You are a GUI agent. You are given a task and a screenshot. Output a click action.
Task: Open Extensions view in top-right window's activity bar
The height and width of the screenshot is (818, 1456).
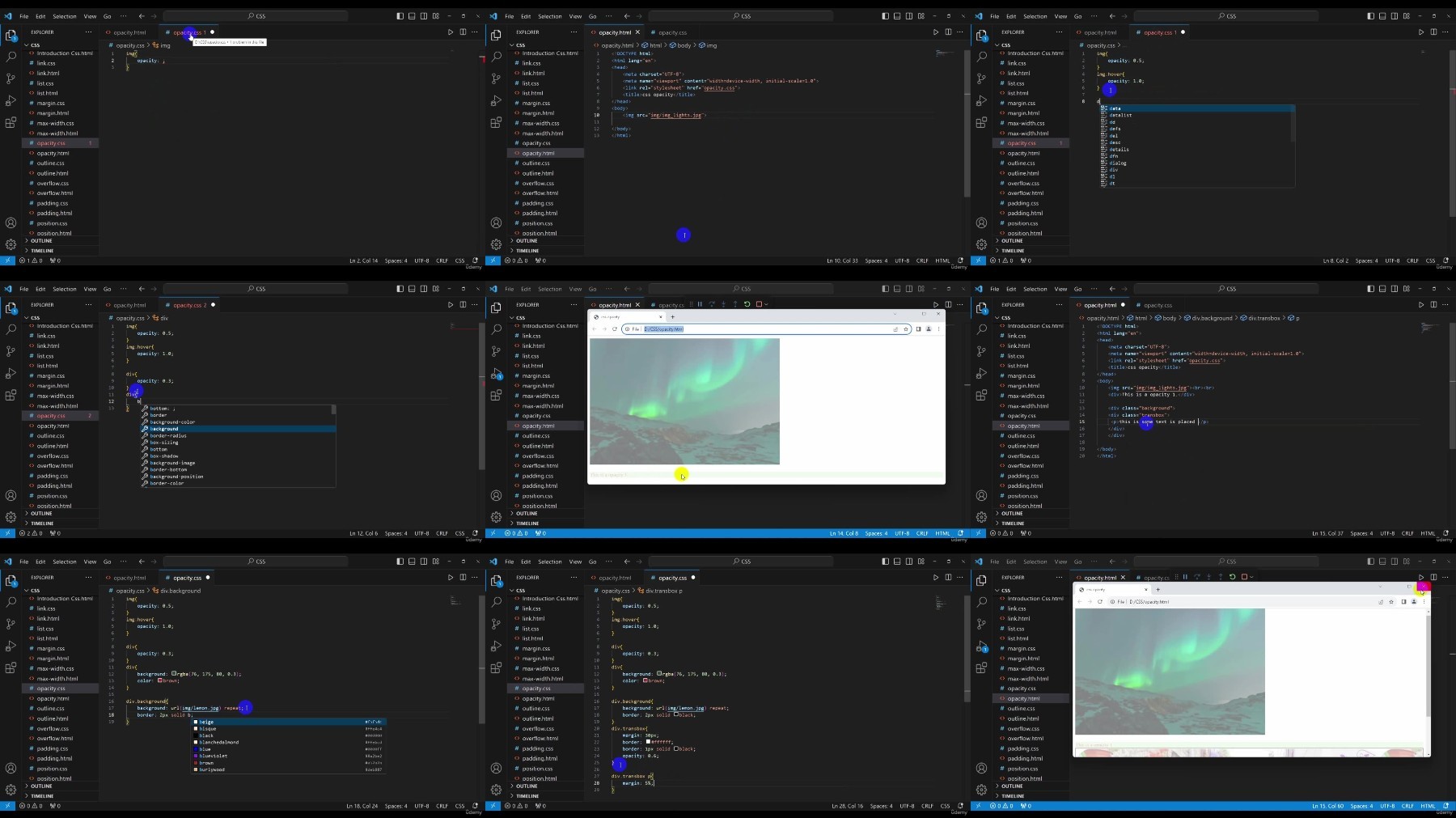pos(981,122)
